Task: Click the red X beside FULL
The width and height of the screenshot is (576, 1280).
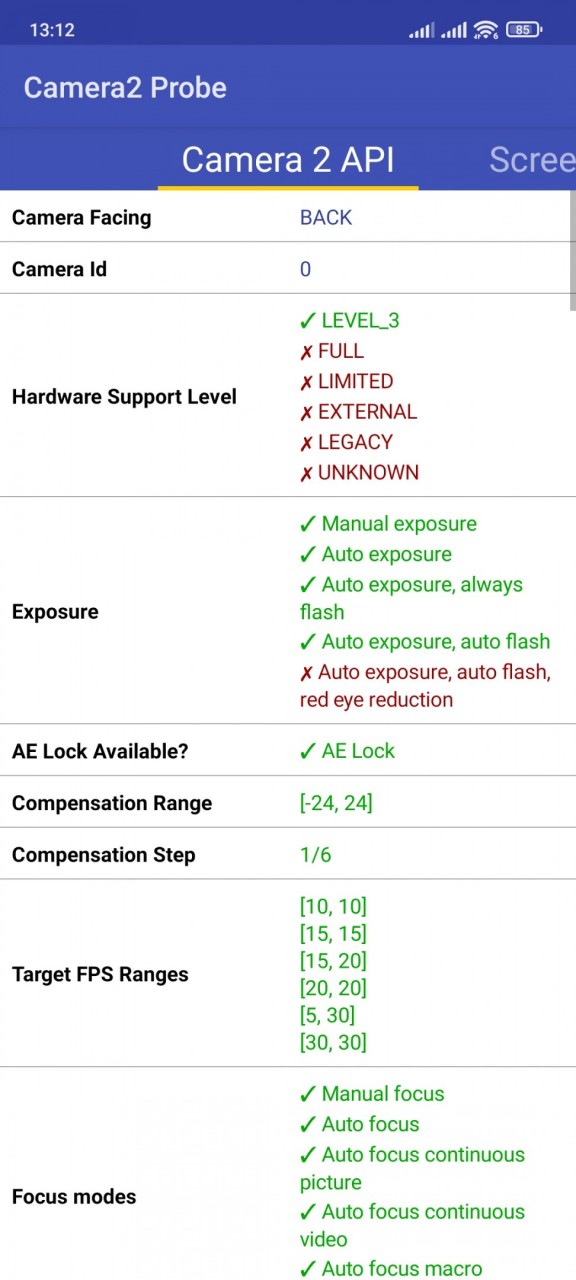Action: tap(307, 352)
